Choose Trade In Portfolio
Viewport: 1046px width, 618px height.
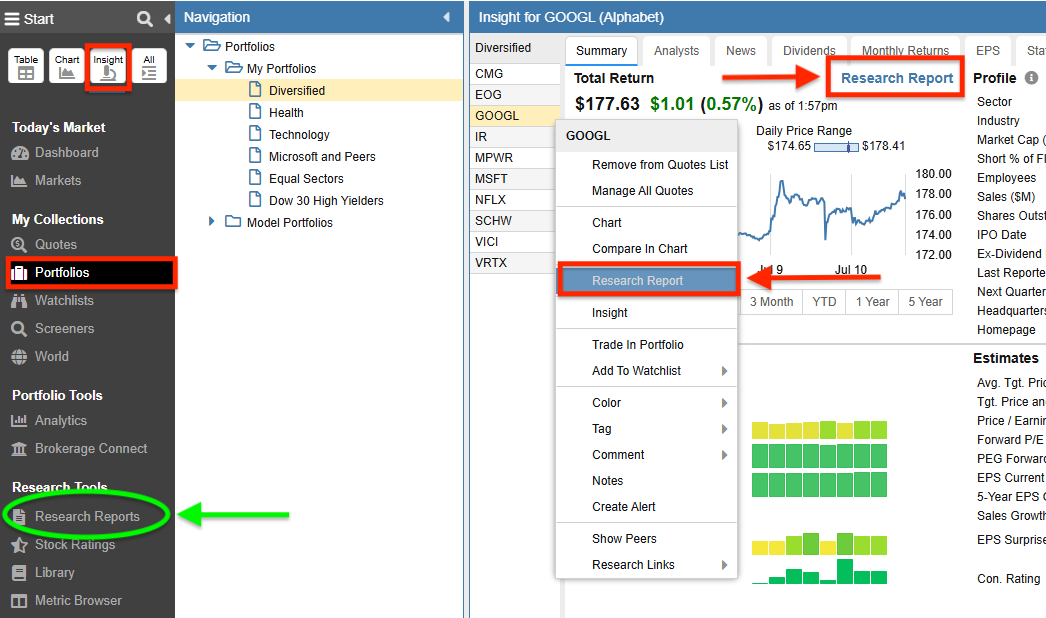click(x=646, y=345)
